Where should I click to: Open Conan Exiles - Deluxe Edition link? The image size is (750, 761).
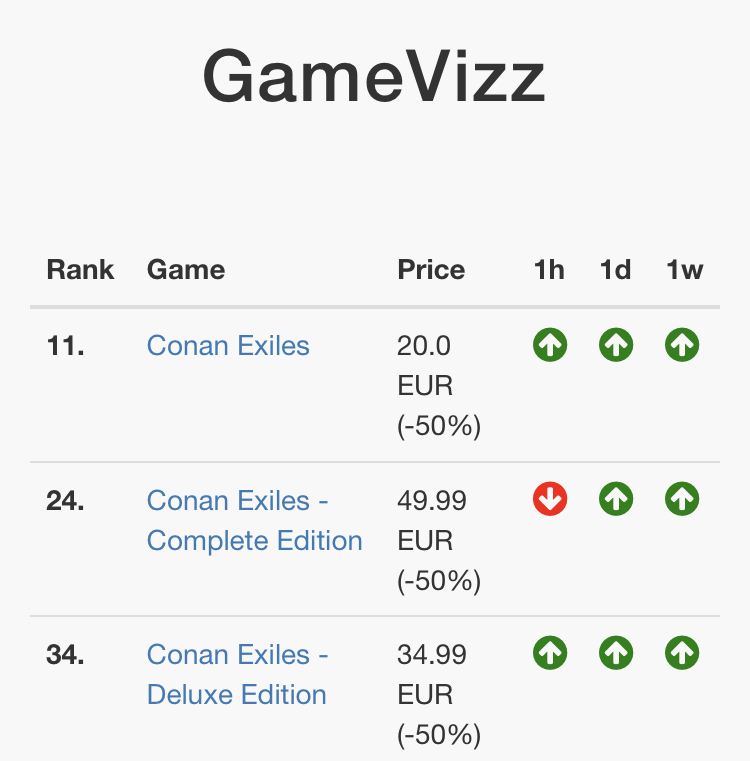click(238, 674)
